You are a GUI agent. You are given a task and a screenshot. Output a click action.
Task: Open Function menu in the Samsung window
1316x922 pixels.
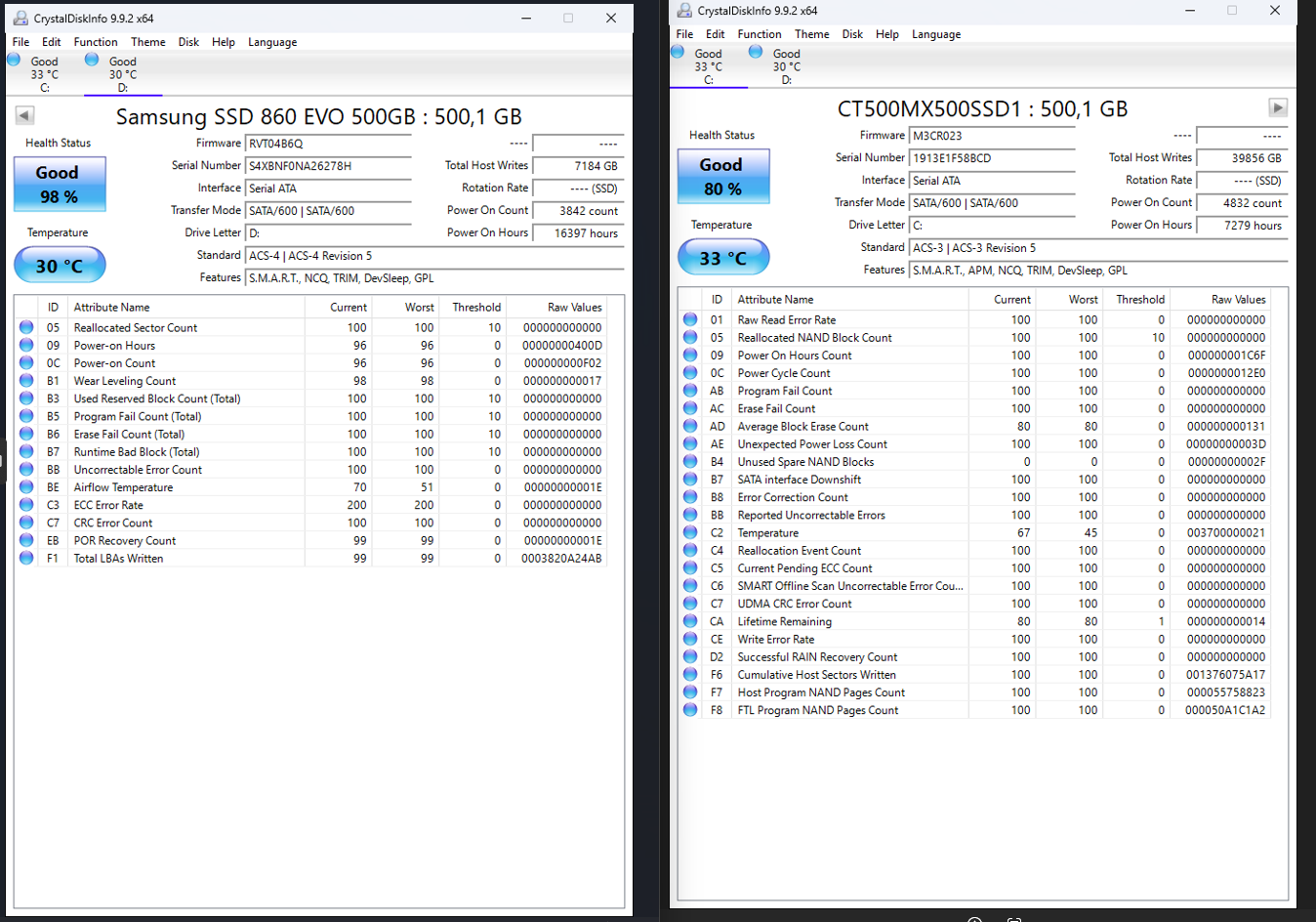(x=96, y=42)
